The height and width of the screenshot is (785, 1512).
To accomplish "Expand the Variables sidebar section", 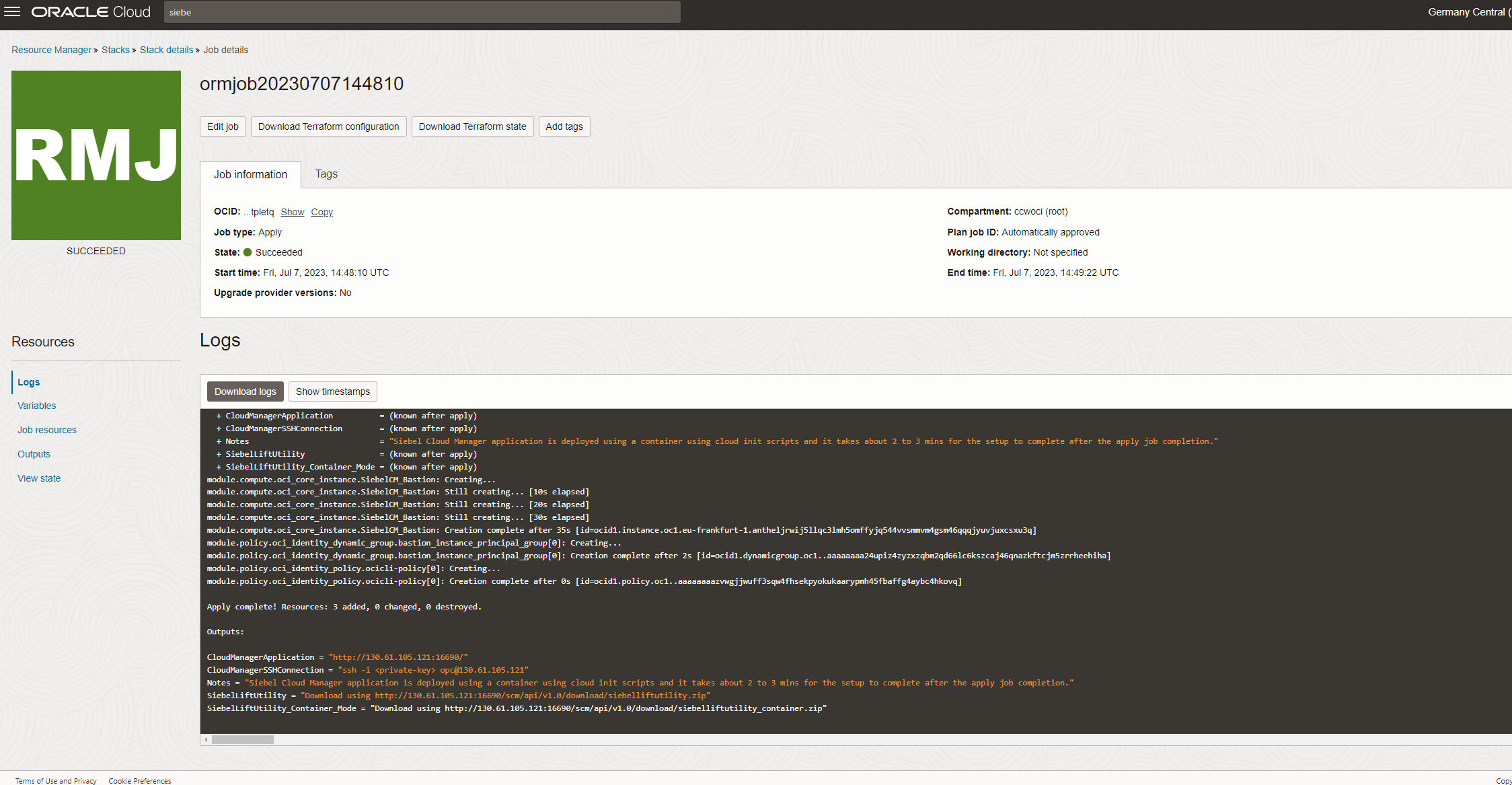I will tap(36, 405).
